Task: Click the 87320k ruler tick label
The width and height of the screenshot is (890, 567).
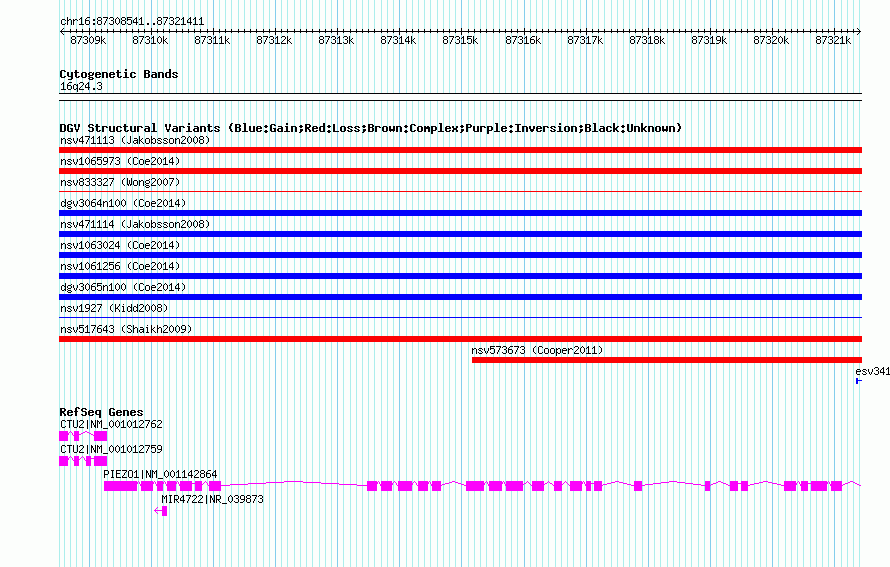Action: [771, 40]
